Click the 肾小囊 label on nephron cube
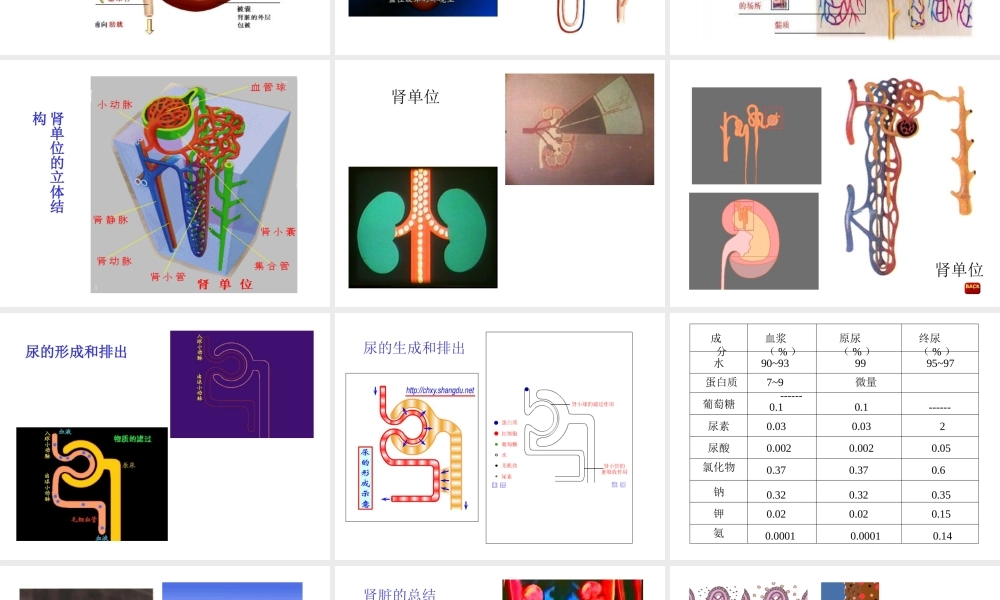The height and width of the screenshot is (600, 1000). pos(278,231)
